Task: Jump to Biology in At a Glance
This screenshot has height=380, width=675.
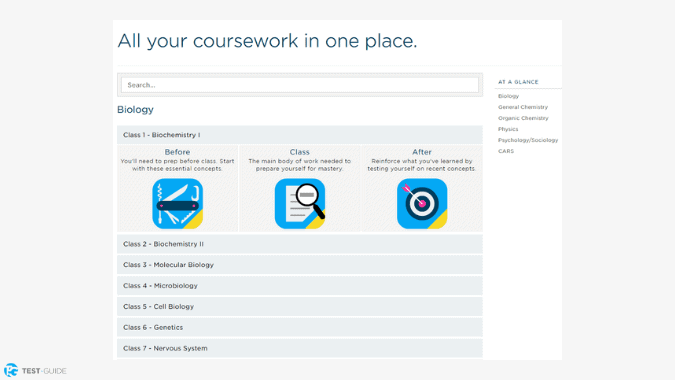Action: (508, 96)
